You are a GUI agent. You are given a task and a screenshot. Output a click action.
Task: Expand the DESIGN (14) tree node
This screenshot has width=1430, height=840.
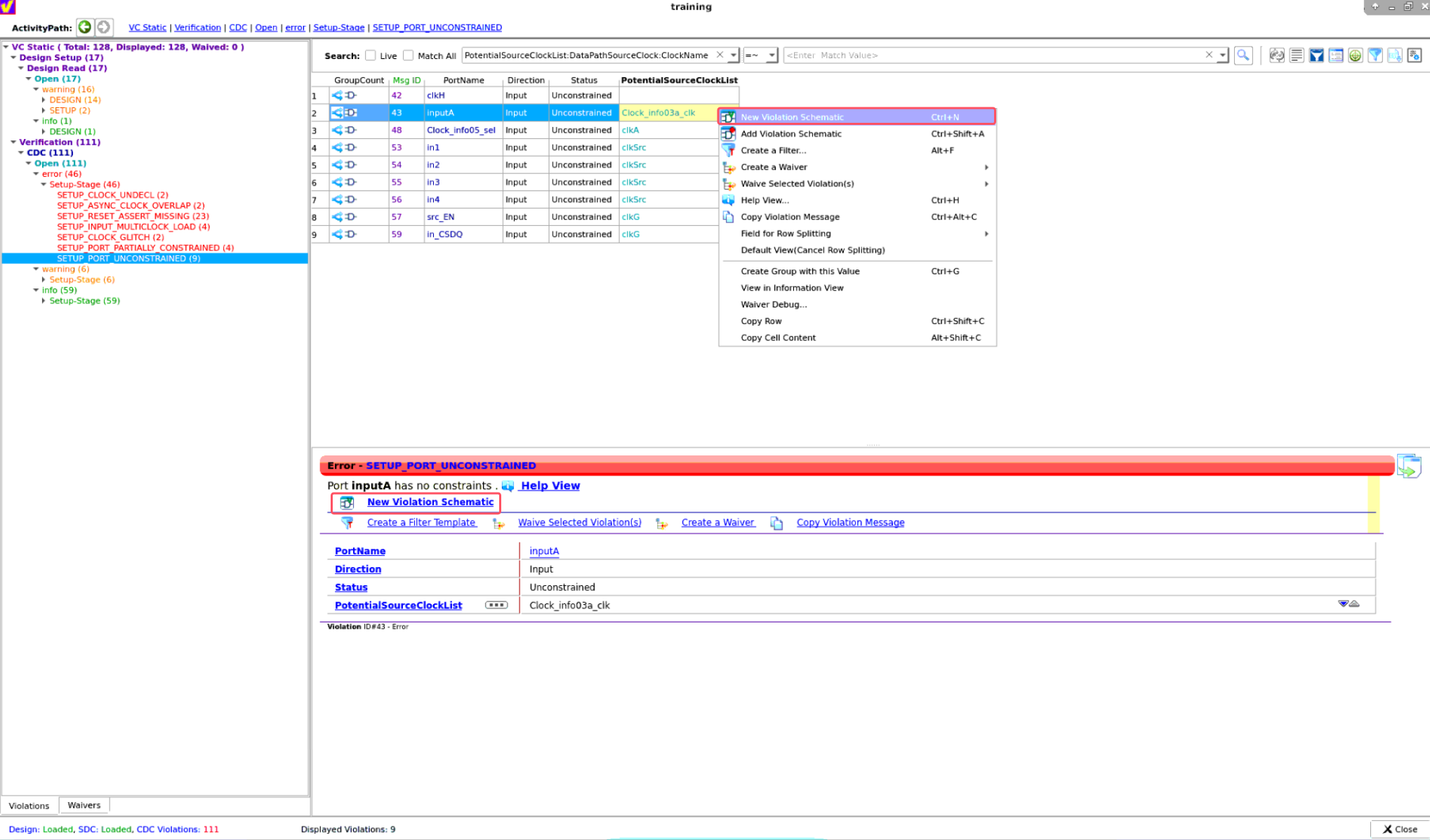click(44, 100)
